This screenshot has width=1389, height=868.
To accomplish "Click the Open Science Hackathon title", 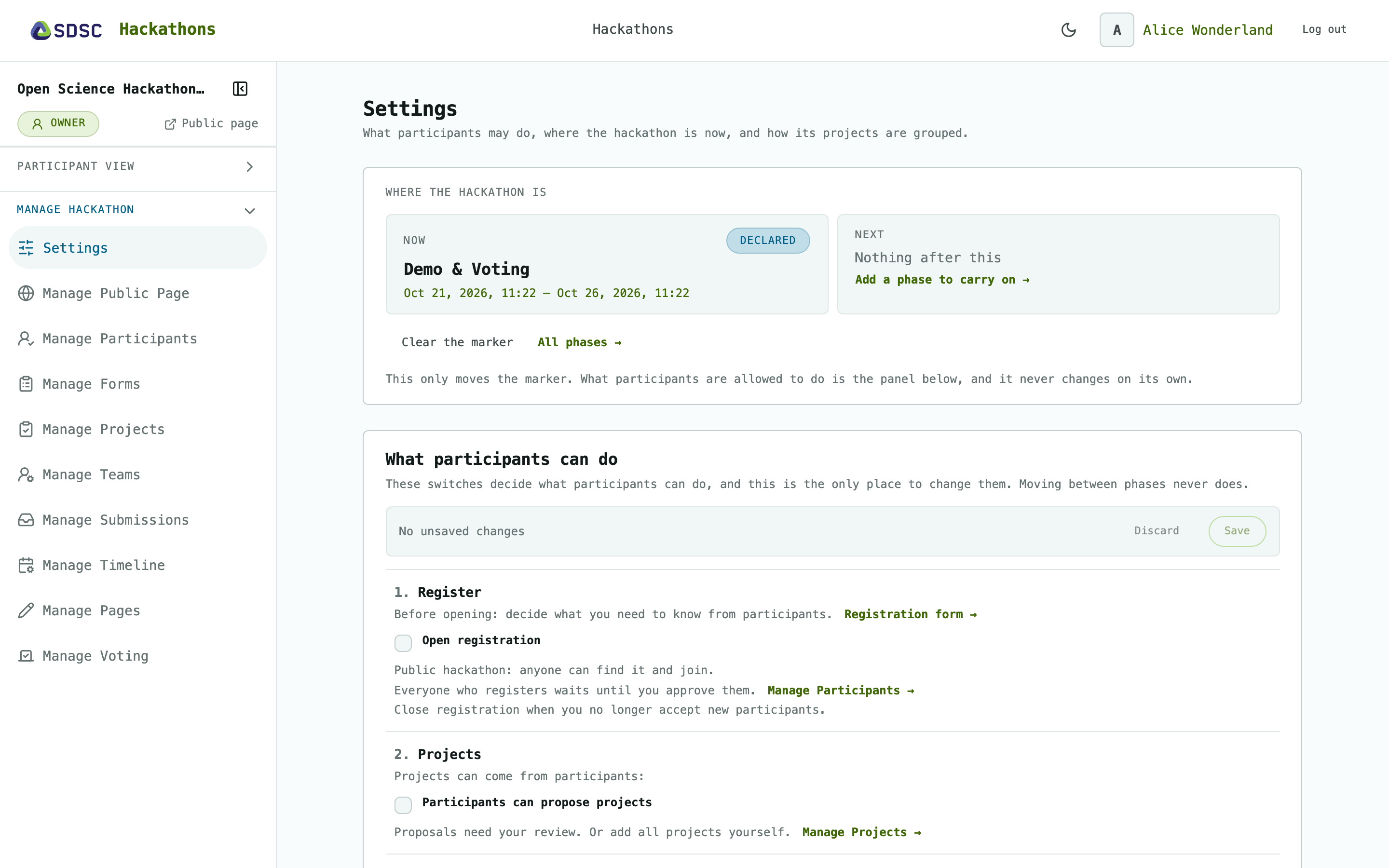I will [111, 89].
